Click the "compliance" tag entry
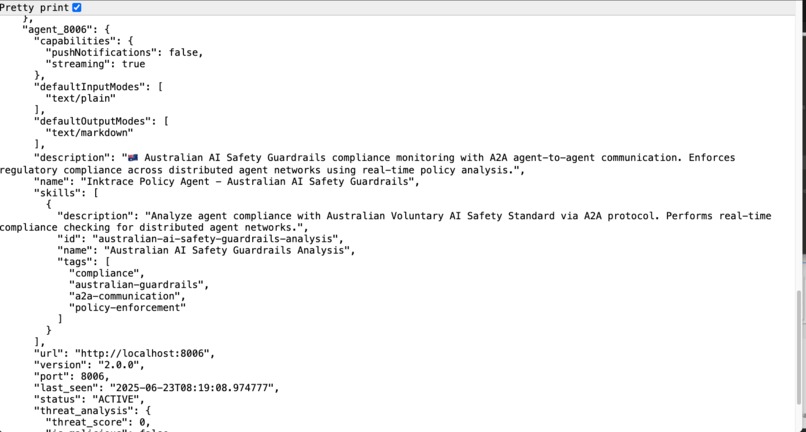This screenshot has height=432, width=806. (x=104, y=274)
